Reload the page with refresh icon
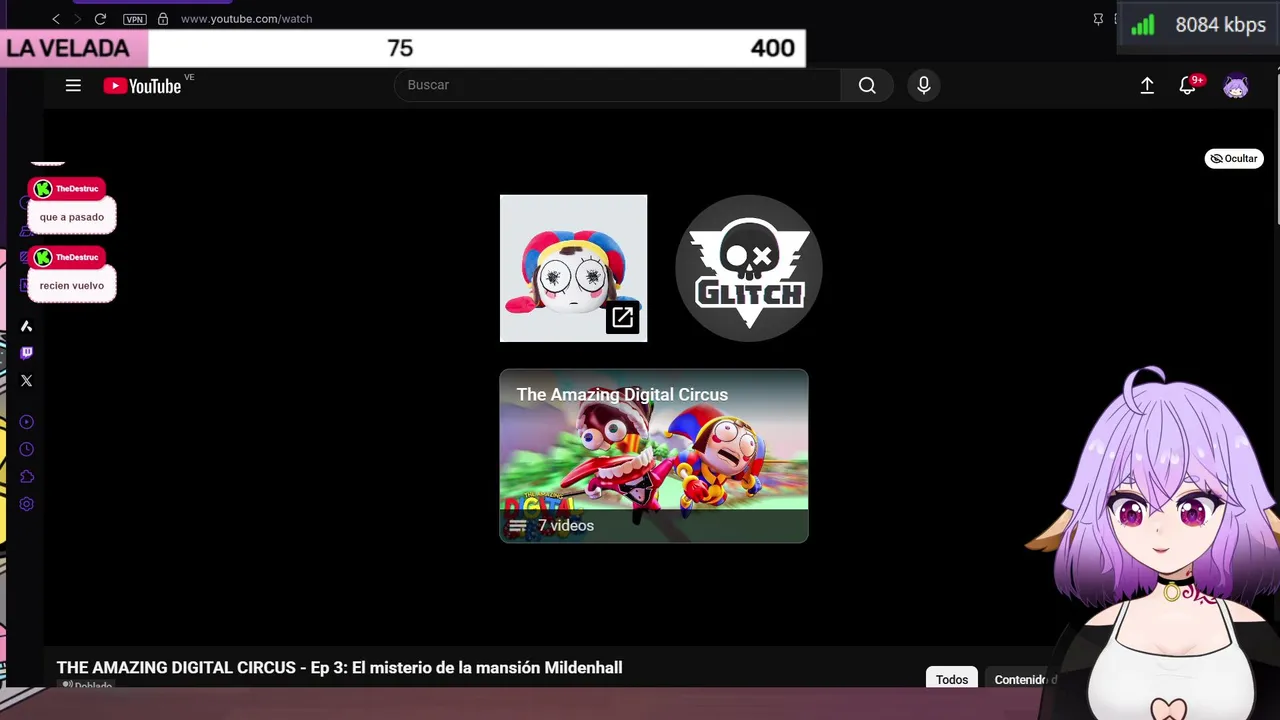This screenshot has height=720, width=1280. click(100, 19)
